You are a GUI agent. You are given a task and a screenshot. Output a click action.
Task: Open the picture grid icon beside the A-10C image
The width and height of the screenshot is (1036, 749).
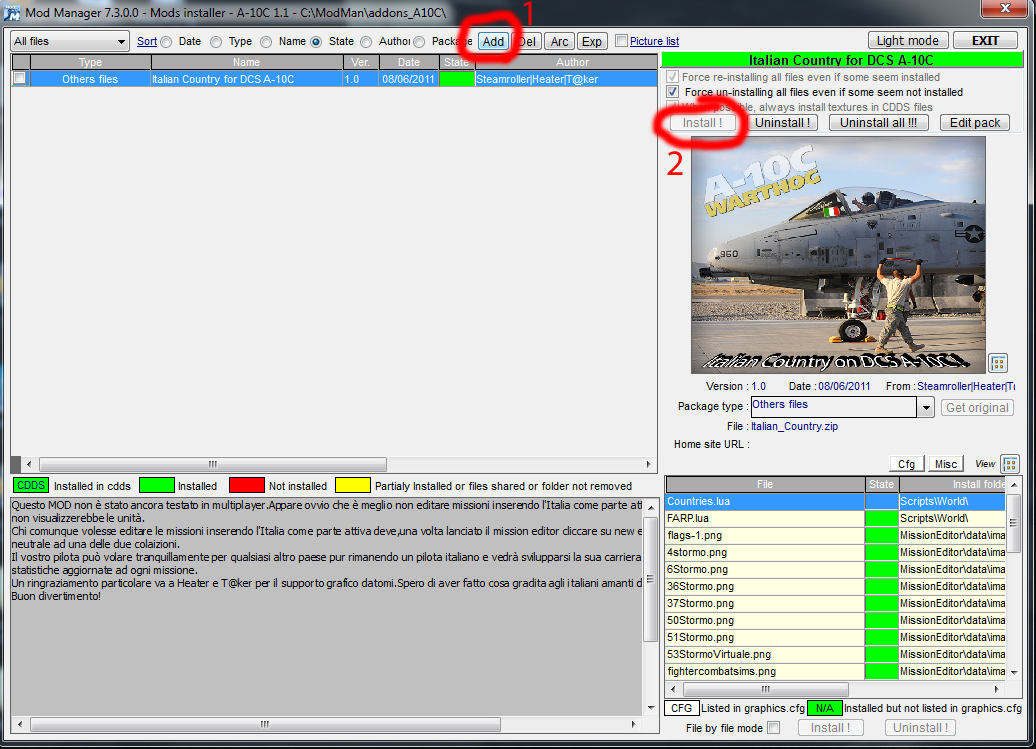(x=998, y=363)
